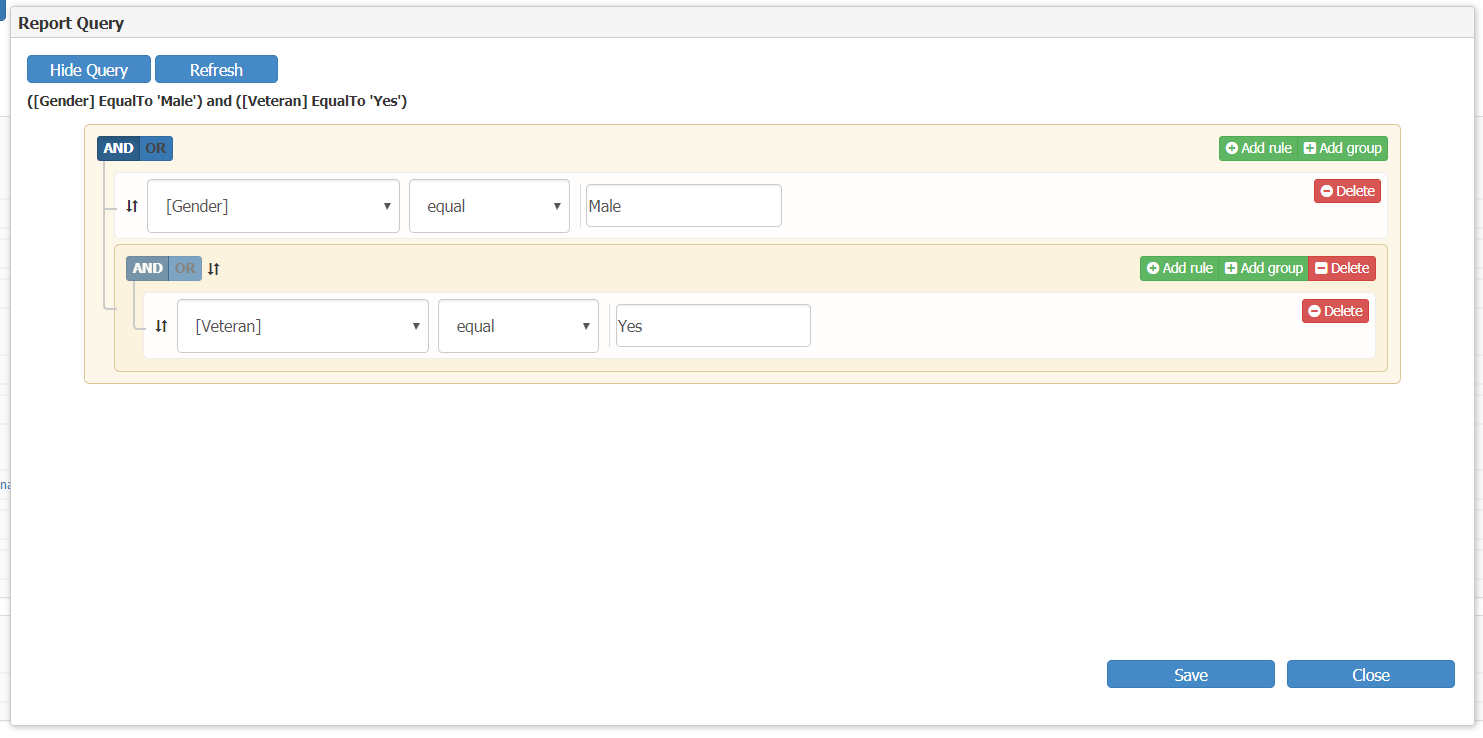
Task: Click the Hide Query button
Action: [x=88, y=69]
